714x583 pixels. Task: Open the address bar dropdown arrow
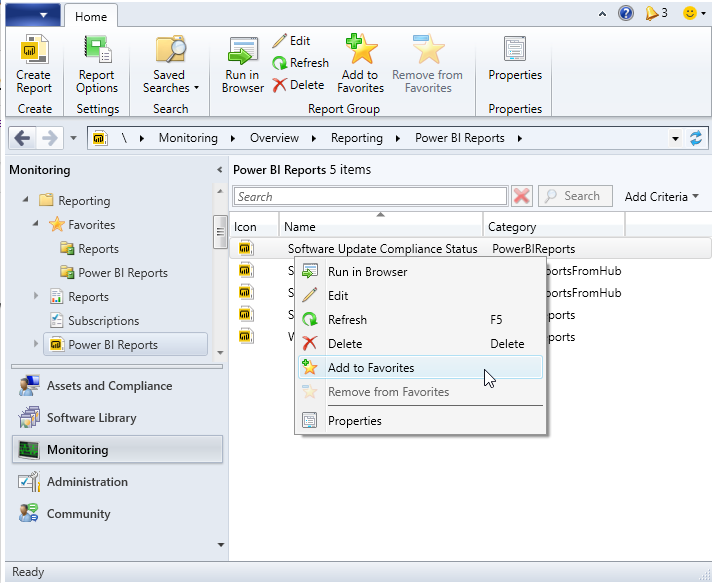tap(675, 138)
